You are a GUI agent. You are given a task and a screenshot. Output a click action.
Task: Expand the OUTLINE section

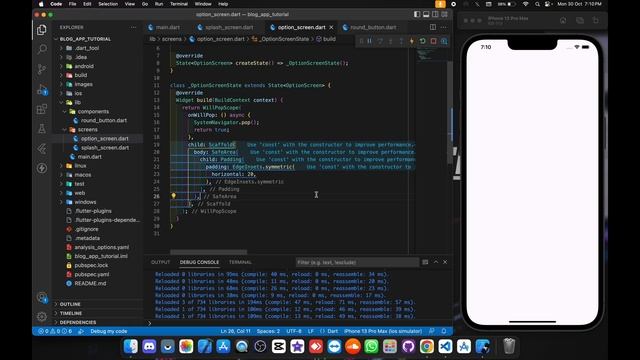coord(70,304)
